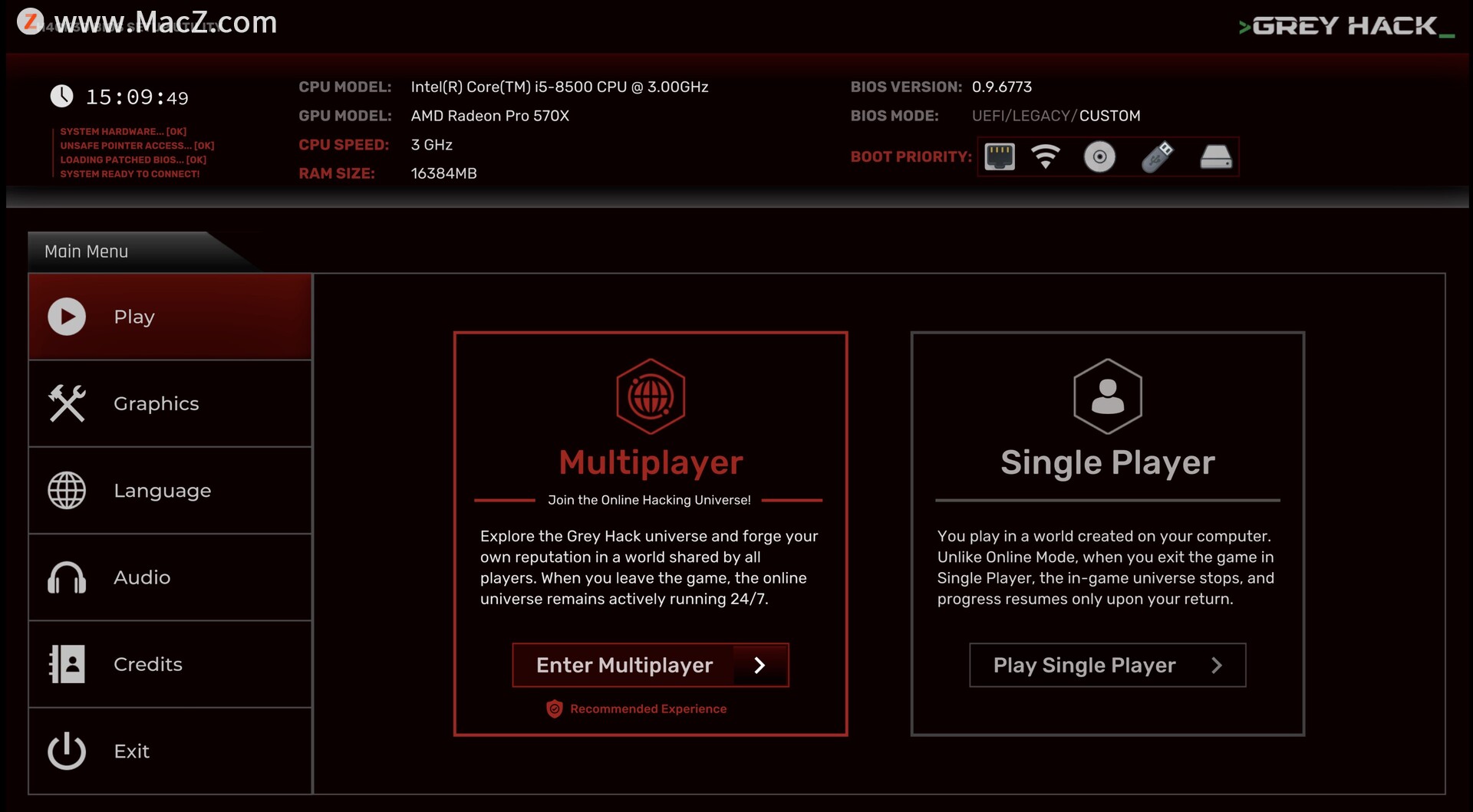Open the Credits menu item

click(170, 664)
